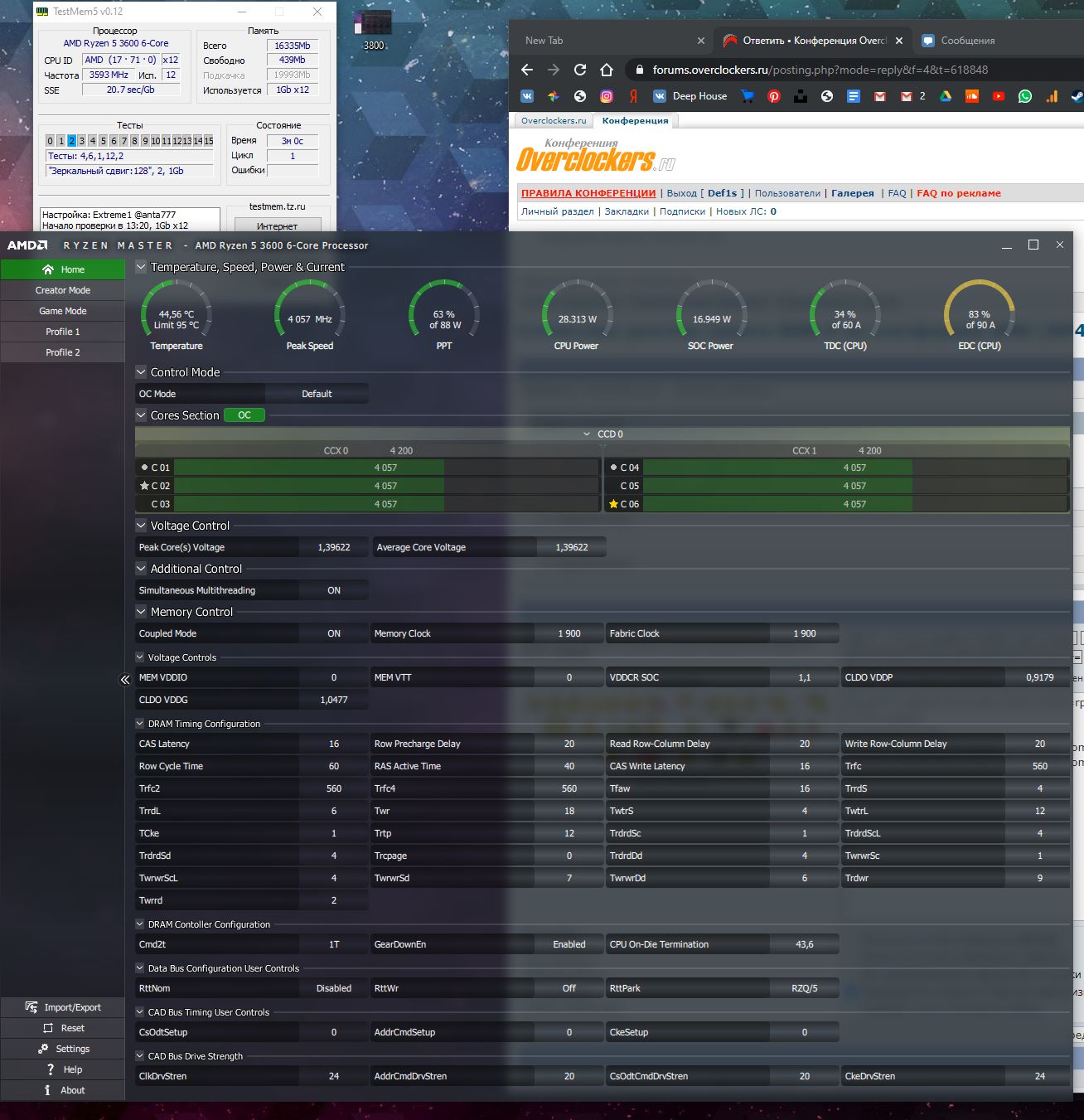Click the gold star on core C 06

[613, 504]
